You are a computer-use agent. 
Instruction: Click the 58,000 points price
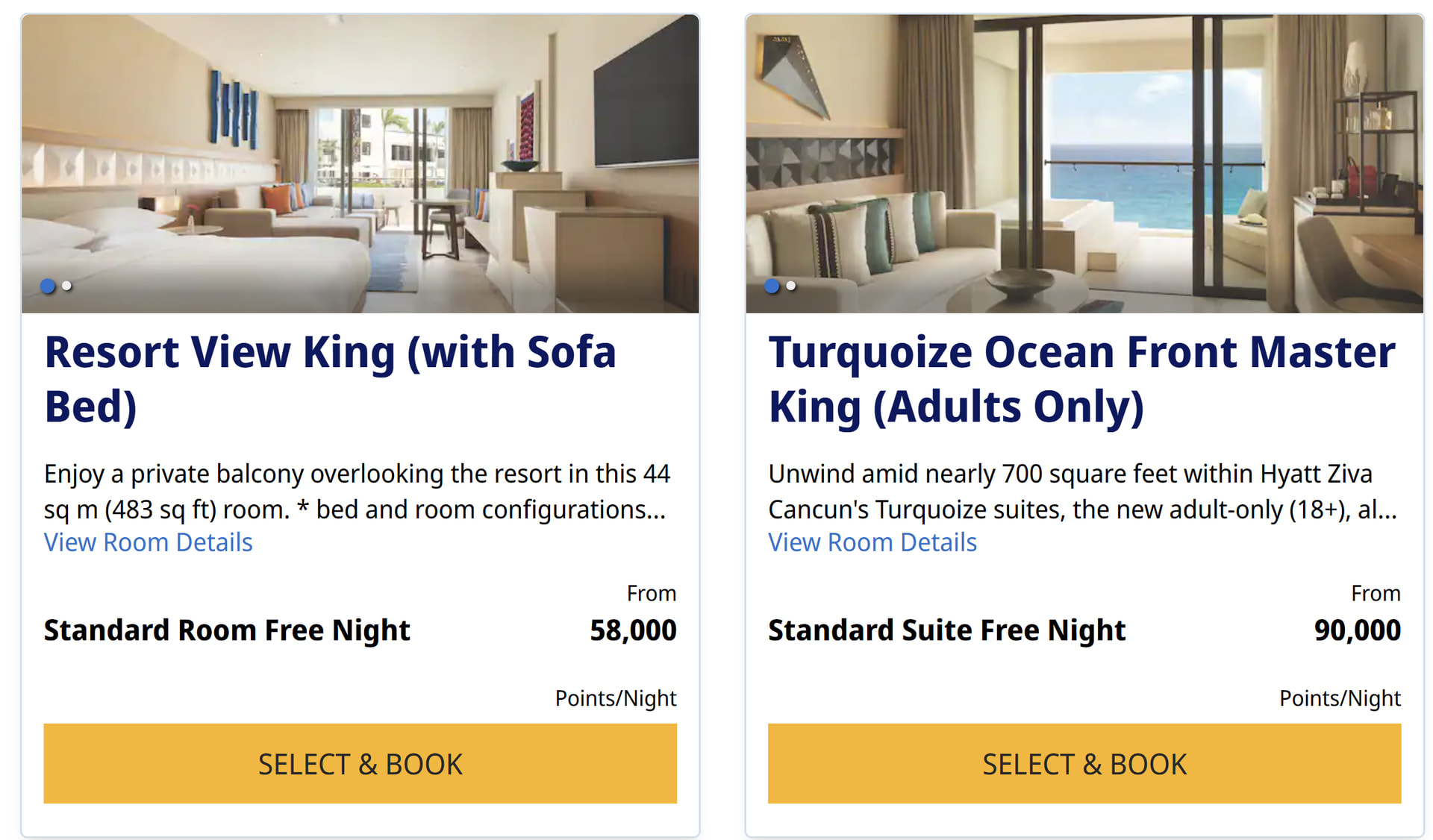(633, 630)
